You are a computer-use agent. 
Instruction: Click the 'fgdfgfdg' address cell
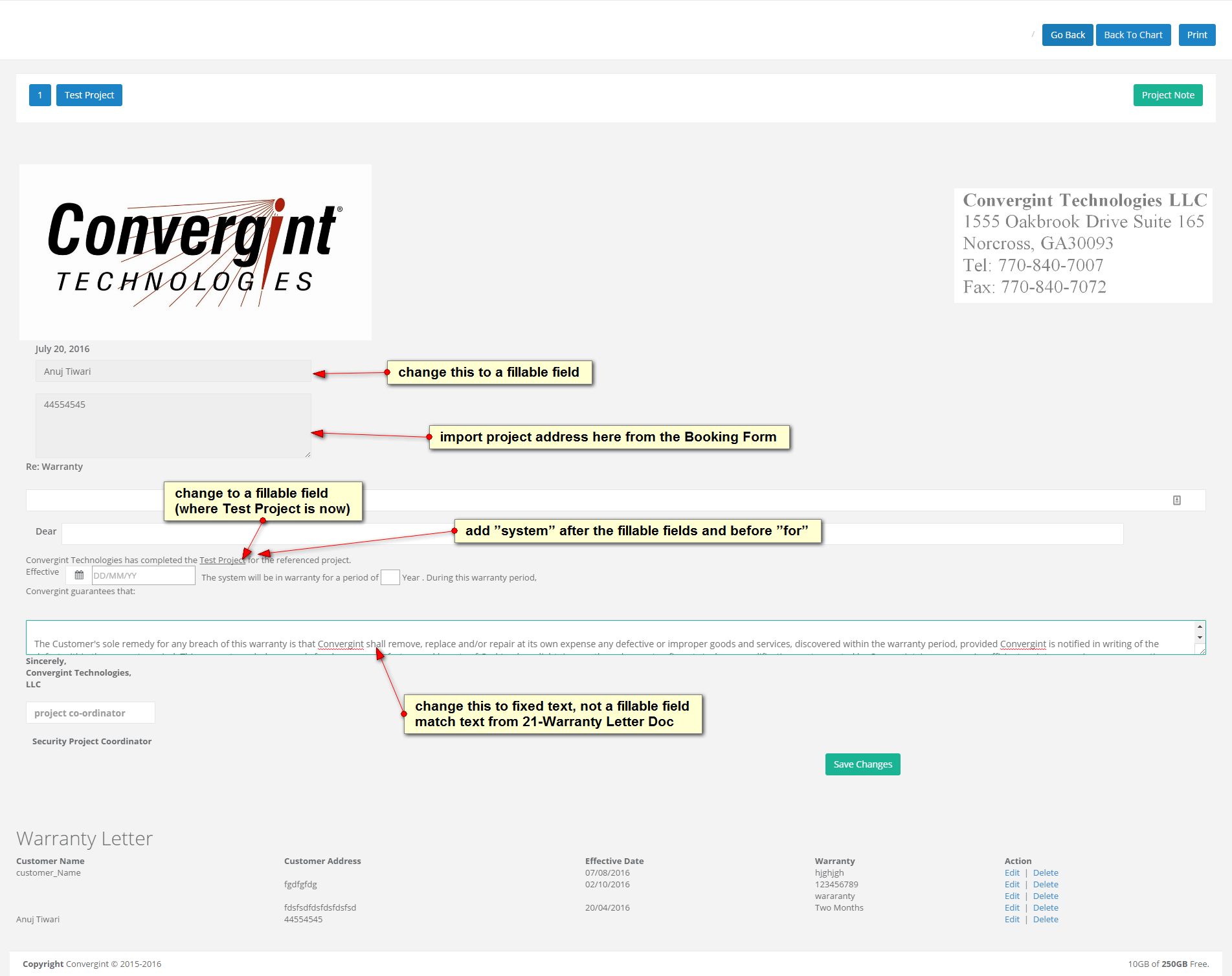[x=300, y=885]
